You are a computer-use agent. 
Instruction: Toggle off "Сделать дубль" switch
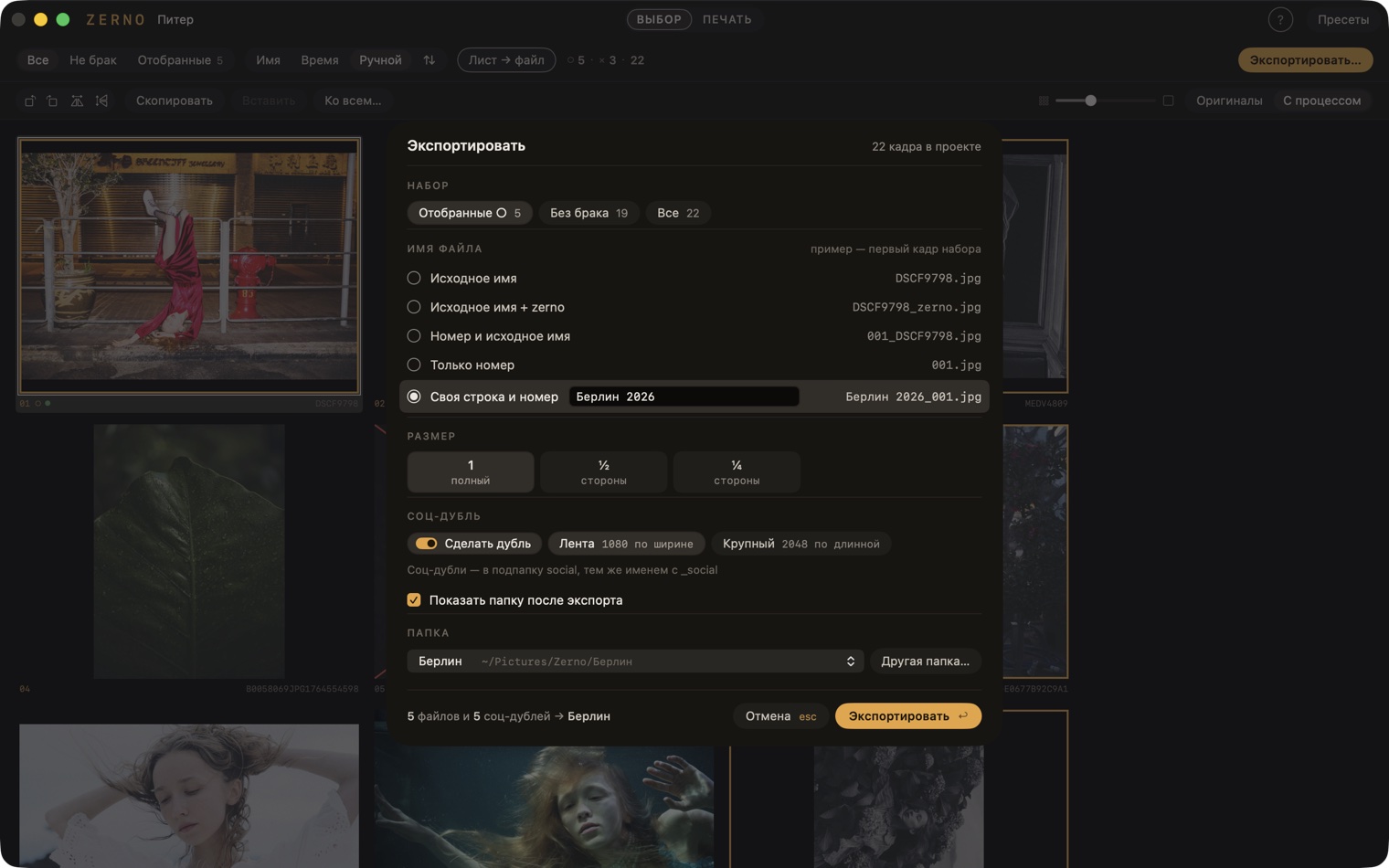tap(426, 544)
